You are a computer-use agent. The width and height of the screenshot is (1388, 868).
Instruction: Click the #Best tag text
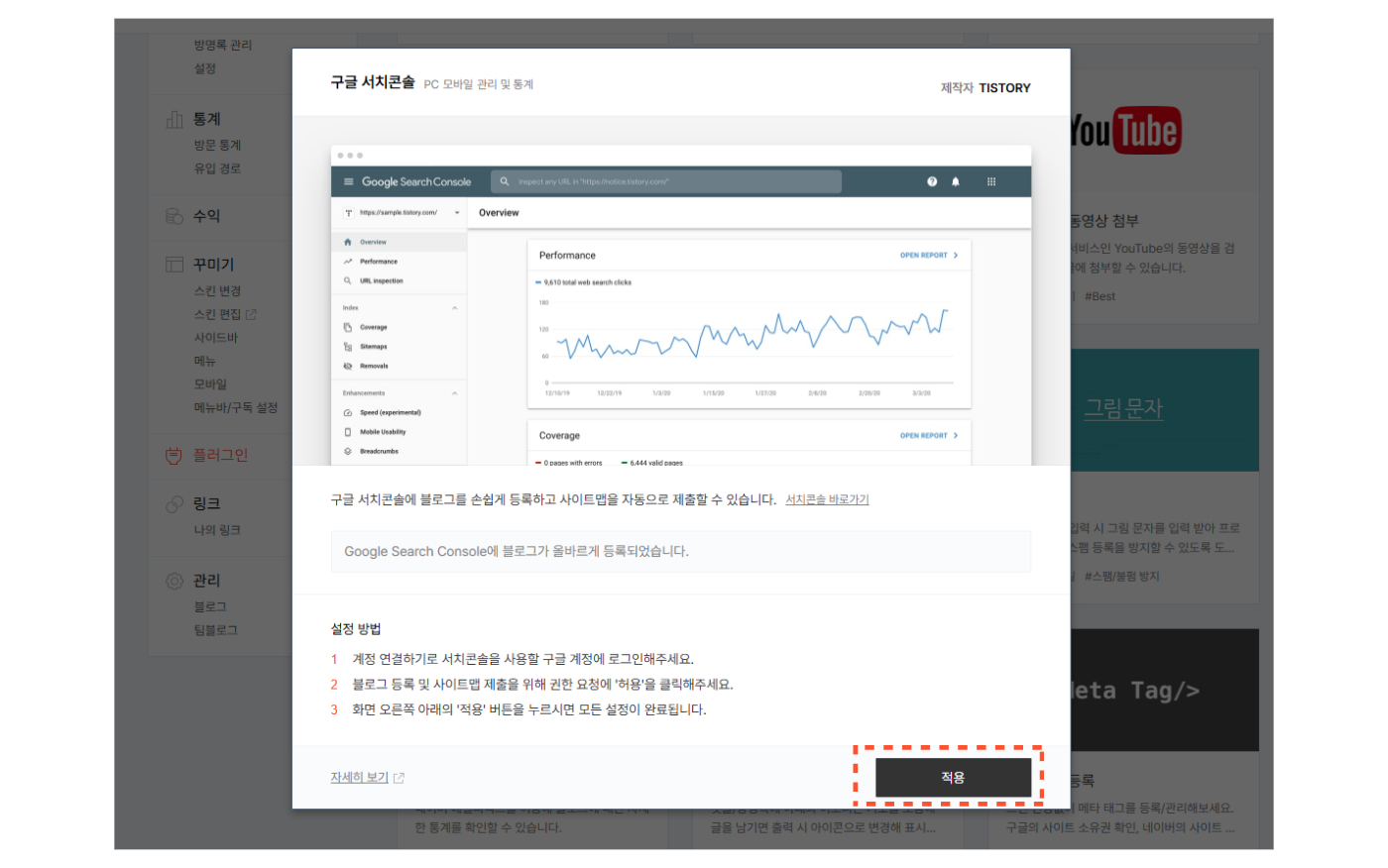(x=1099, y=296)
